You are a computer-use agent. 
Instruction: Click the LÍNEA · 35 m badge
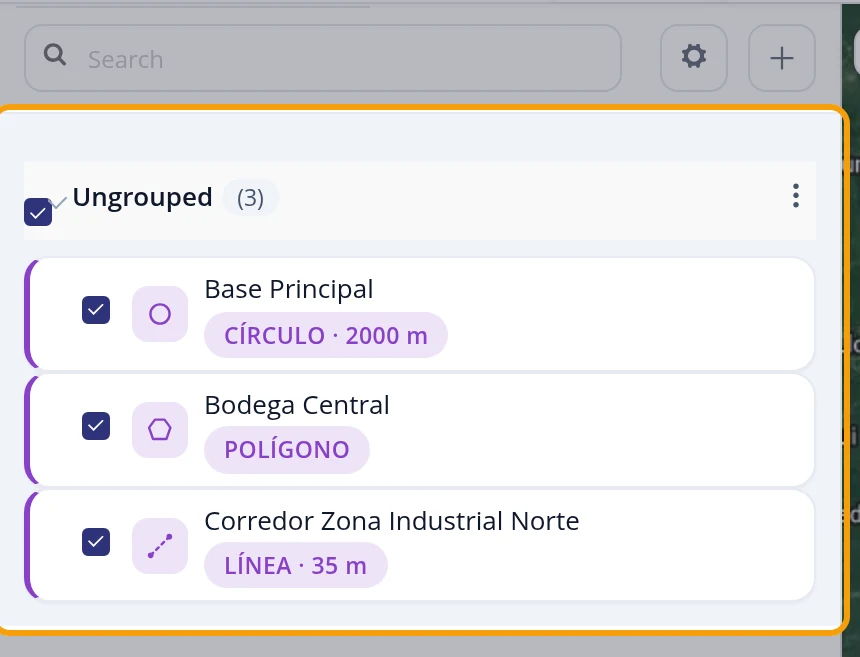[x=296, y=565]
